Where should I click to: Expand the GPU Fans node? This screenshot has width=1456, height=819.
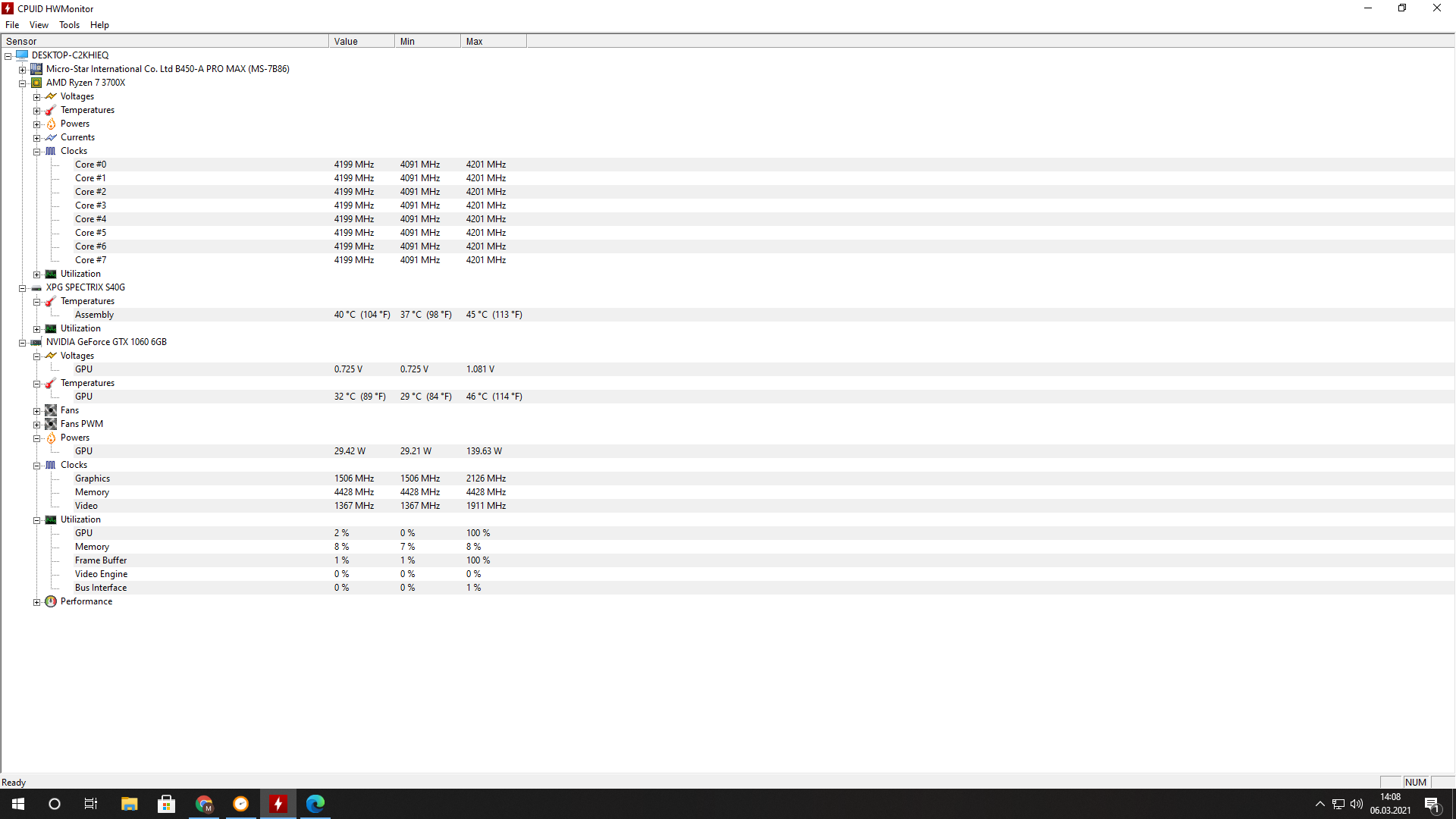(x=36, y=411)
